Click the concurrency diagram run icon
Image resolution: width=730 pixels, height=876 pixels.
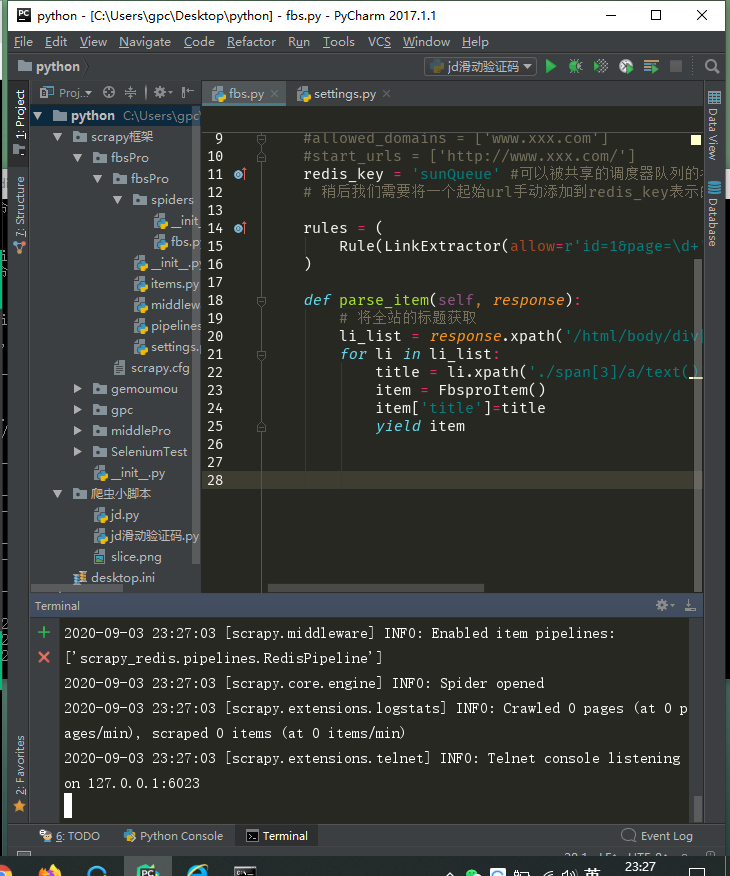(x=651, y=66)
